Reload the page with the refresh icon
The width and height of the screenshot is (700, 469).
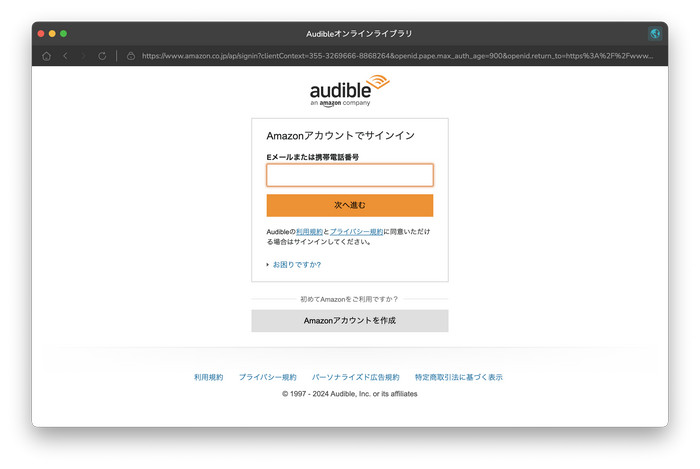click(102, 56)
